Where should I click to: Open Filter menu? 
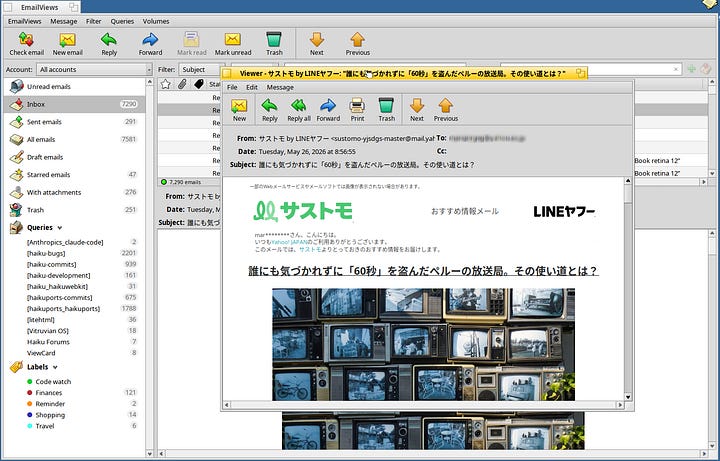point(94,21)
